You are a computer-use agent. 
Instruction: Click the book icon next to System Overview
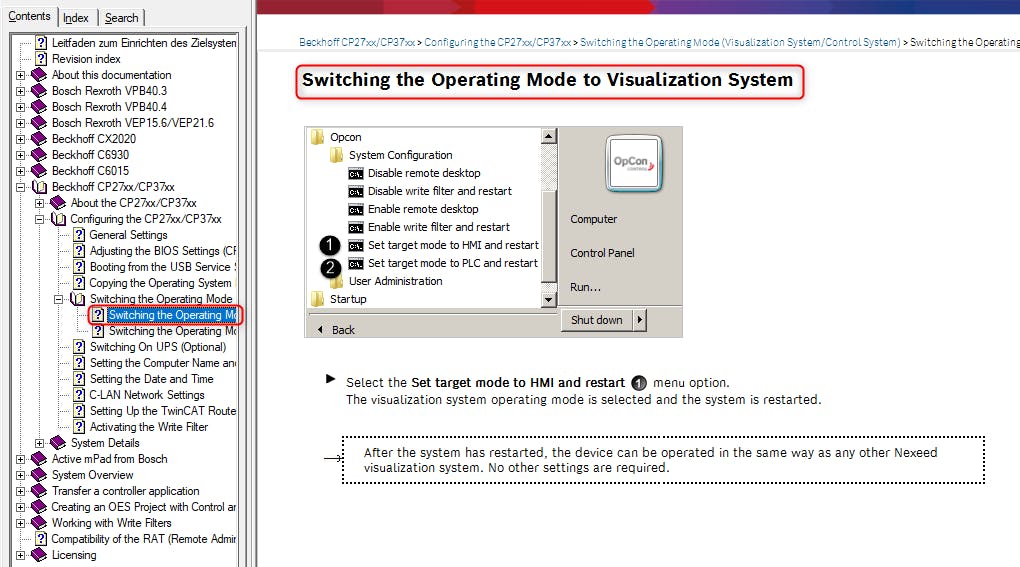(40, 475)
